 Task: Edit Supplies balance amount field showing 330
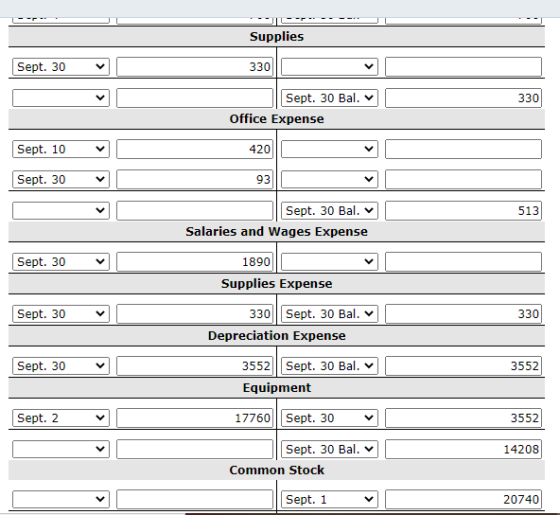[463, 98]
